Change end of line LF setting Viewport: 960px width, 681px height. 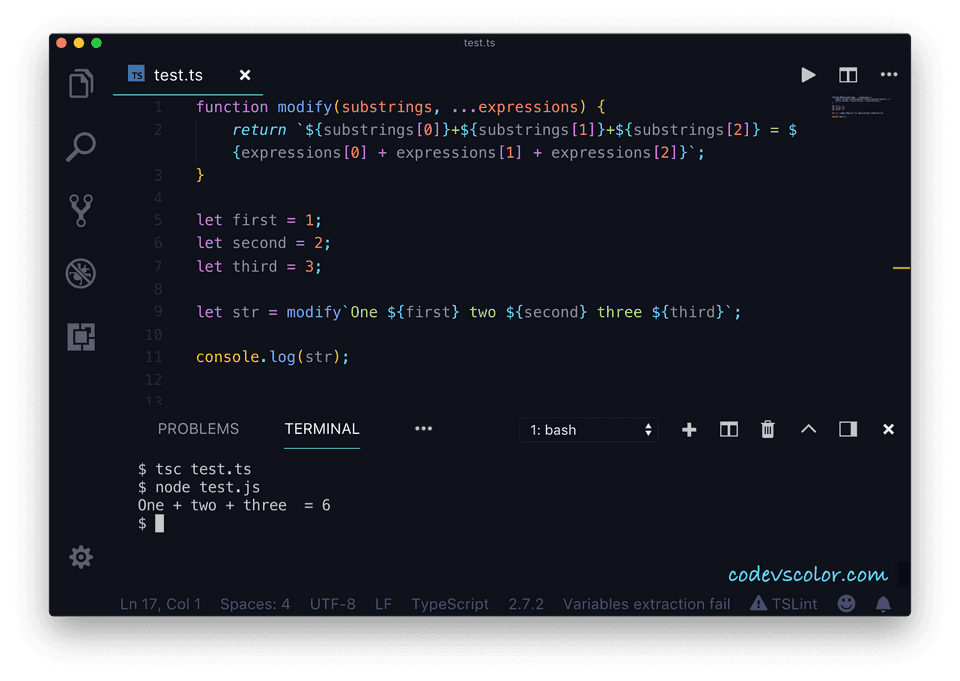(383, 604)
